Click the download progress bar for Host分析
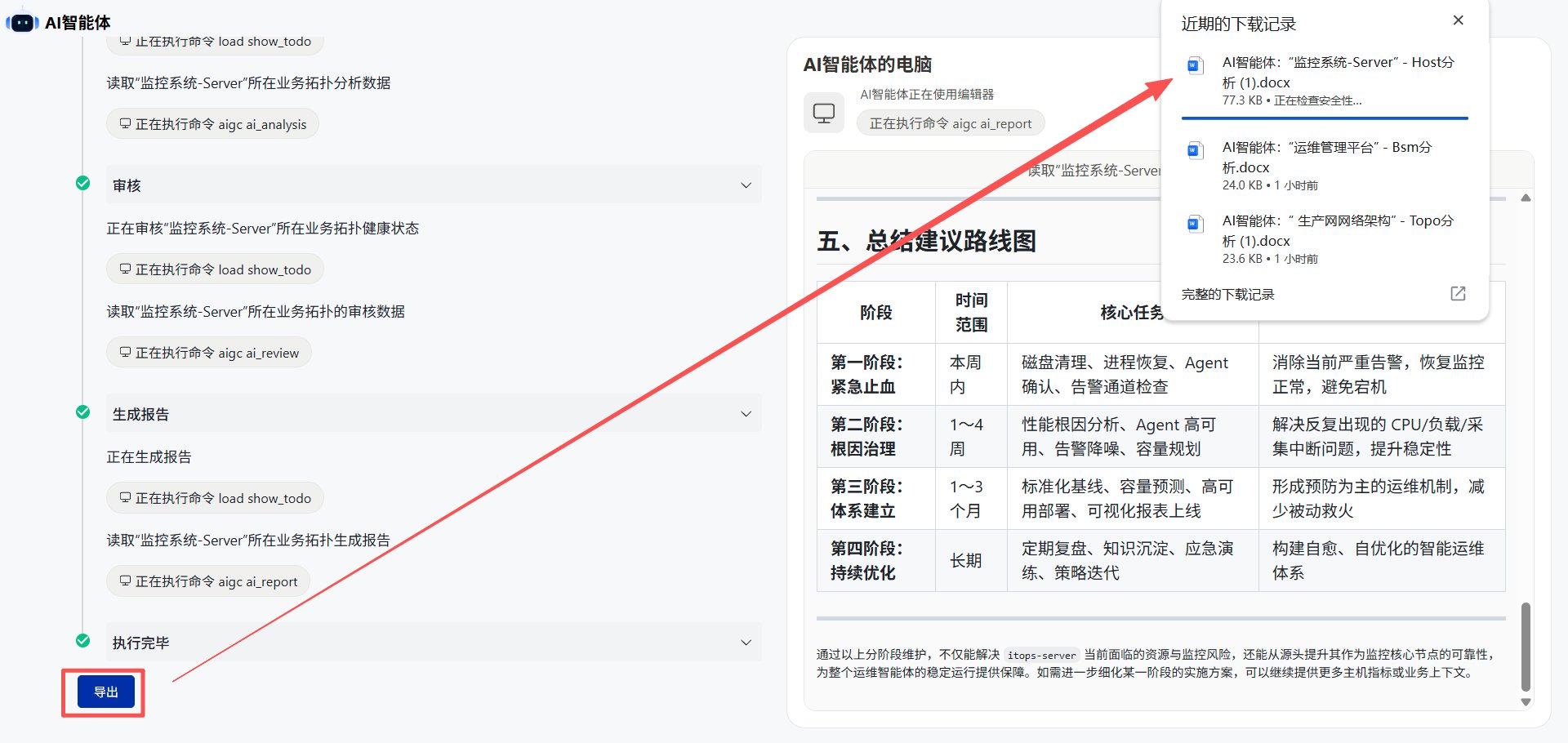The width and height of the screenshot is (1568, 743). coord(1325,118)
